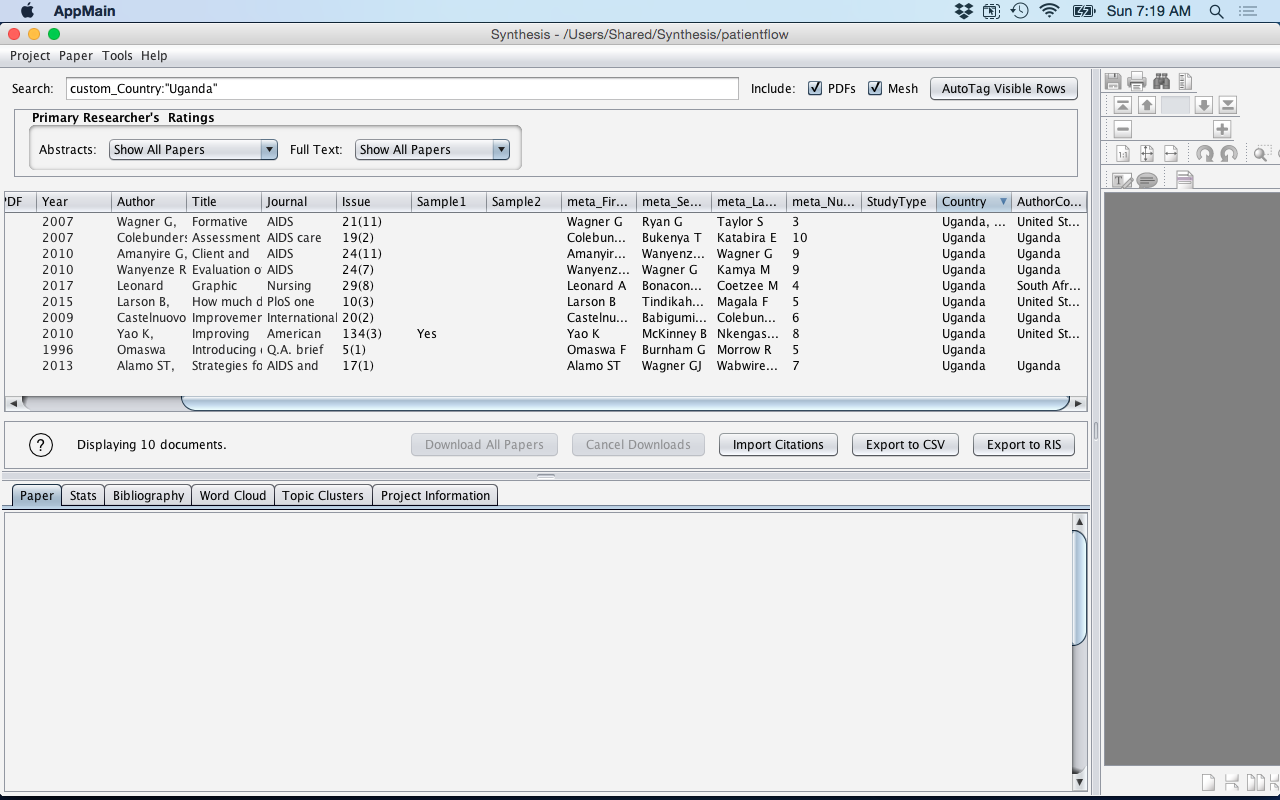Click the printer icon in the PDF toolbar
Image resolution: width=1280 pixels, height=800 pixels.
click(x=1137, y=82)
